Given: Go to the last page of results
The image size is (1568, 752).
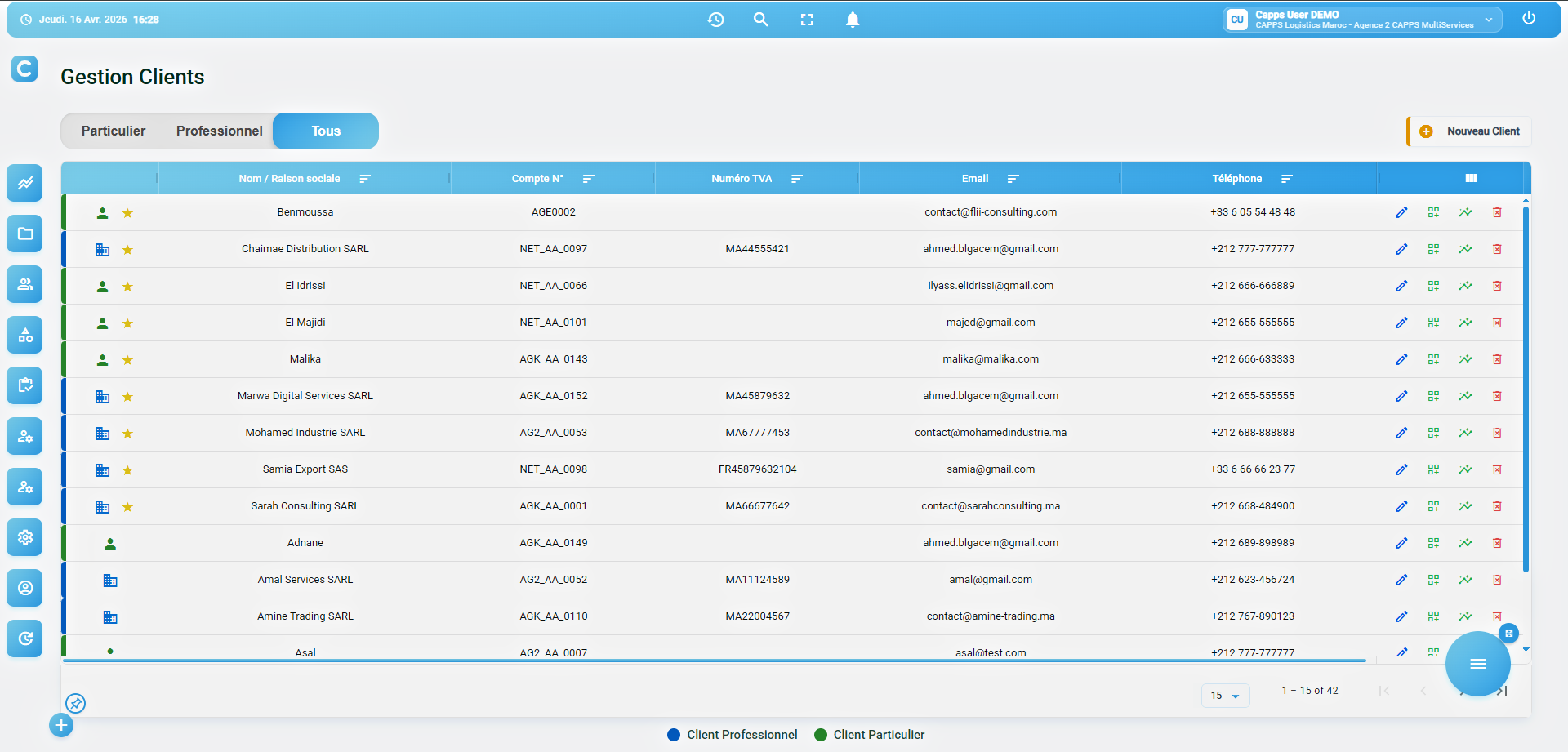Looking at the screenshot, I should 1502,691.
